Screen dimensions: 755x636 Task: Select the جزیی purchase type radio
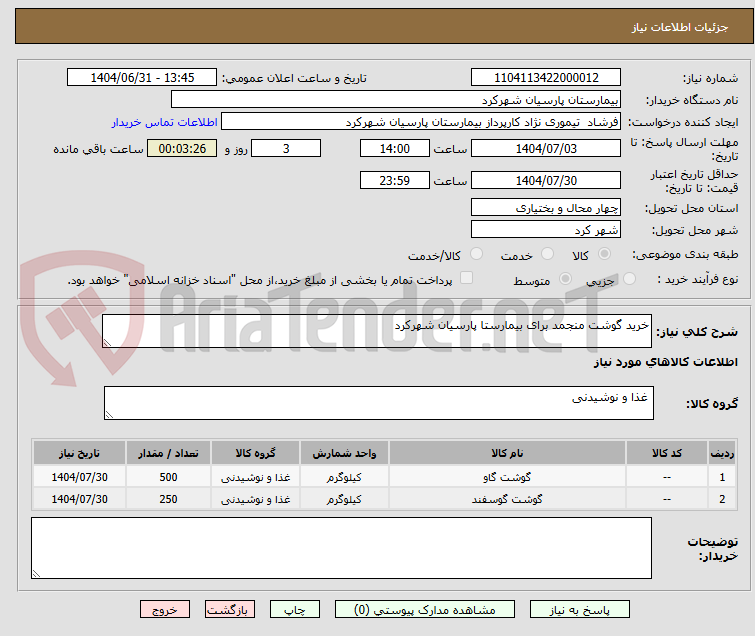pos(629,279)
